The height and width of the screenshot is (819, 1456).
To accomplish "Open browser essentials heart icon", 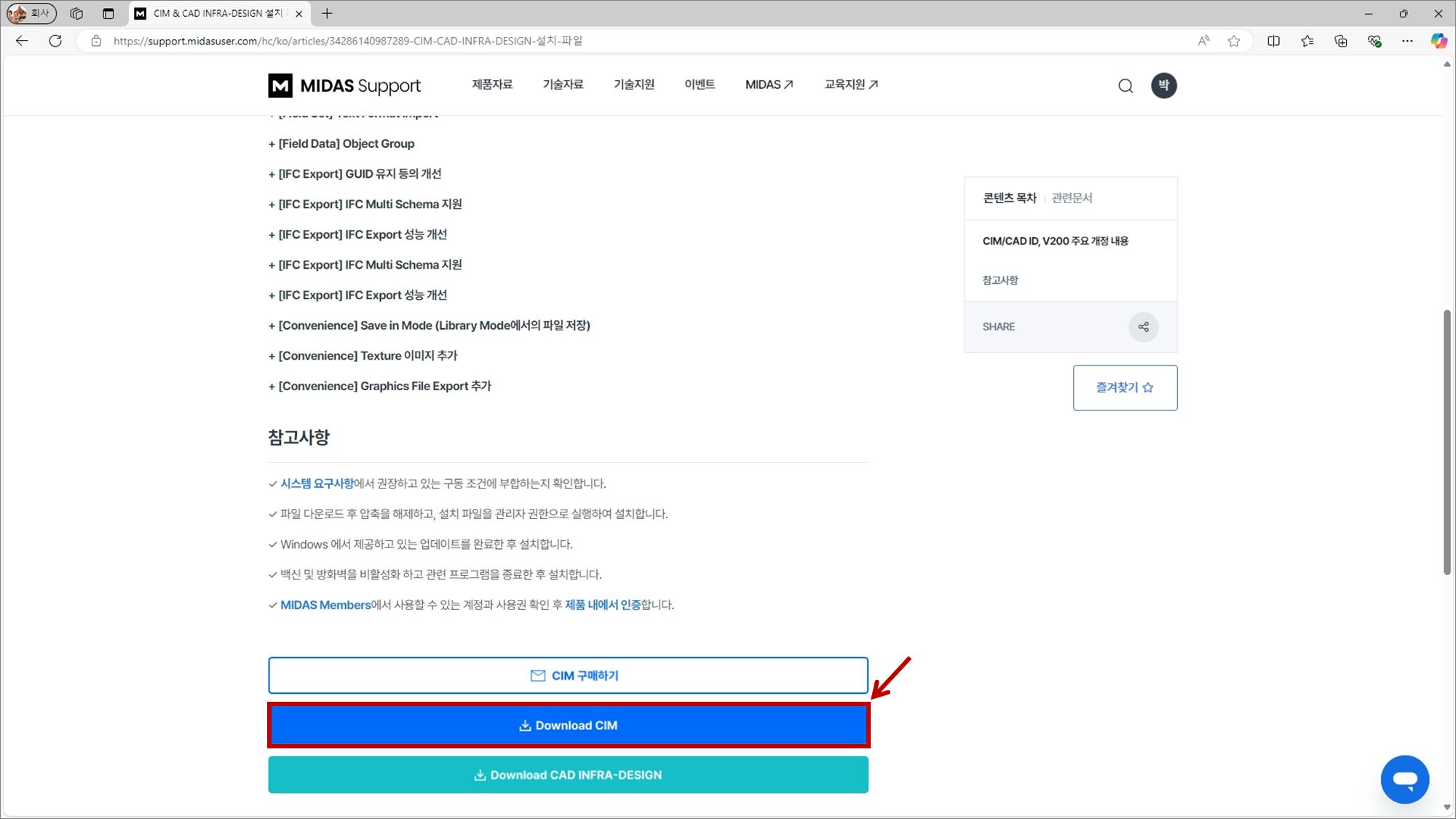I will (1374, 41).
